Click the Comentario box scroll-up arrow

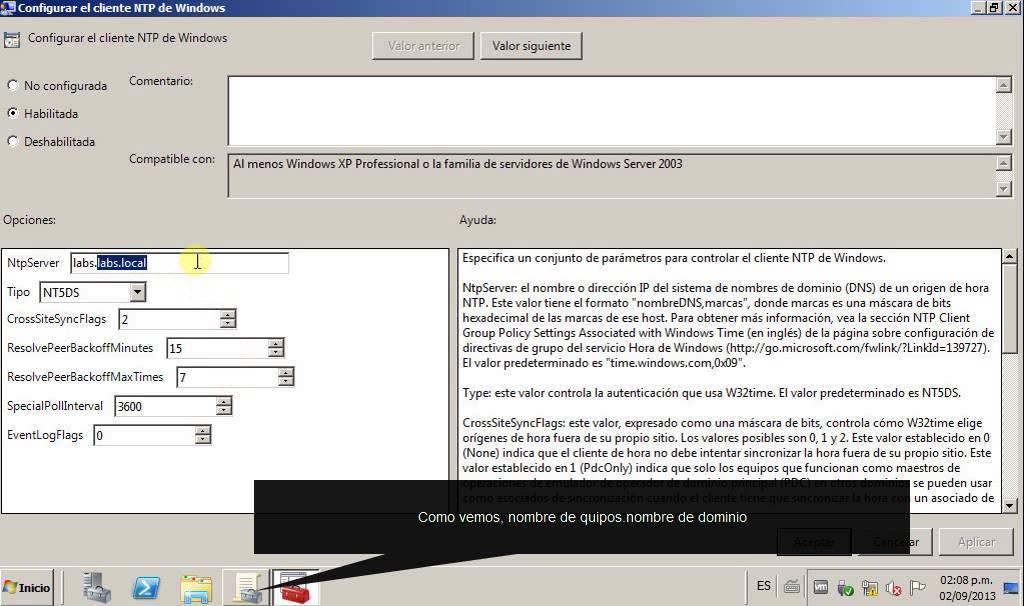click(x=1004, y=85)
